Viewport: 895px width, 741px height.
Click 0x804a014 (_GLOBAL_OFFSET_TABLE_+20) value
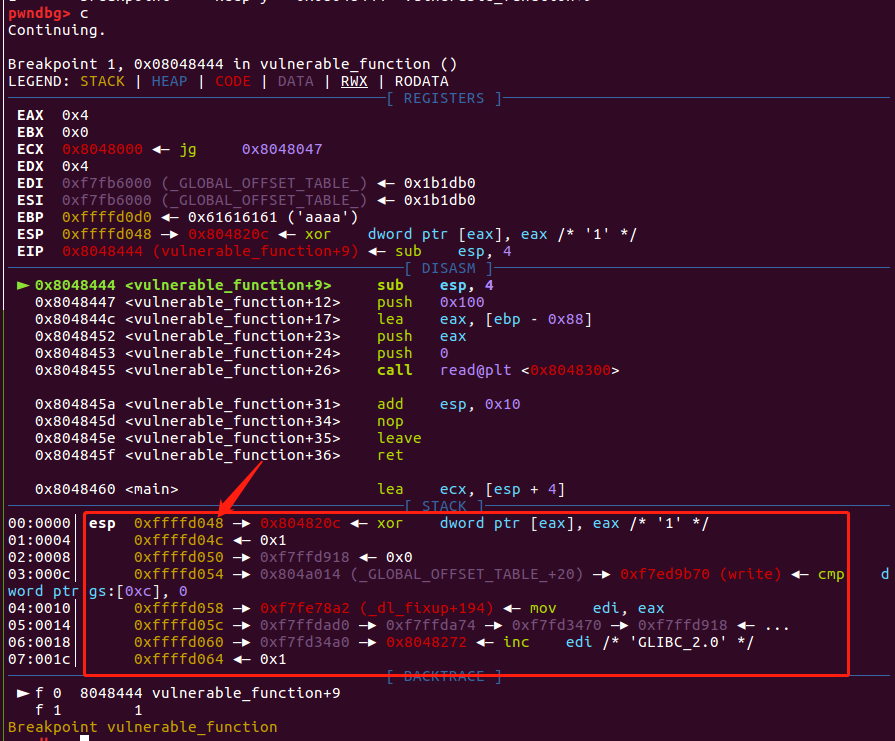tap(421, 574)
